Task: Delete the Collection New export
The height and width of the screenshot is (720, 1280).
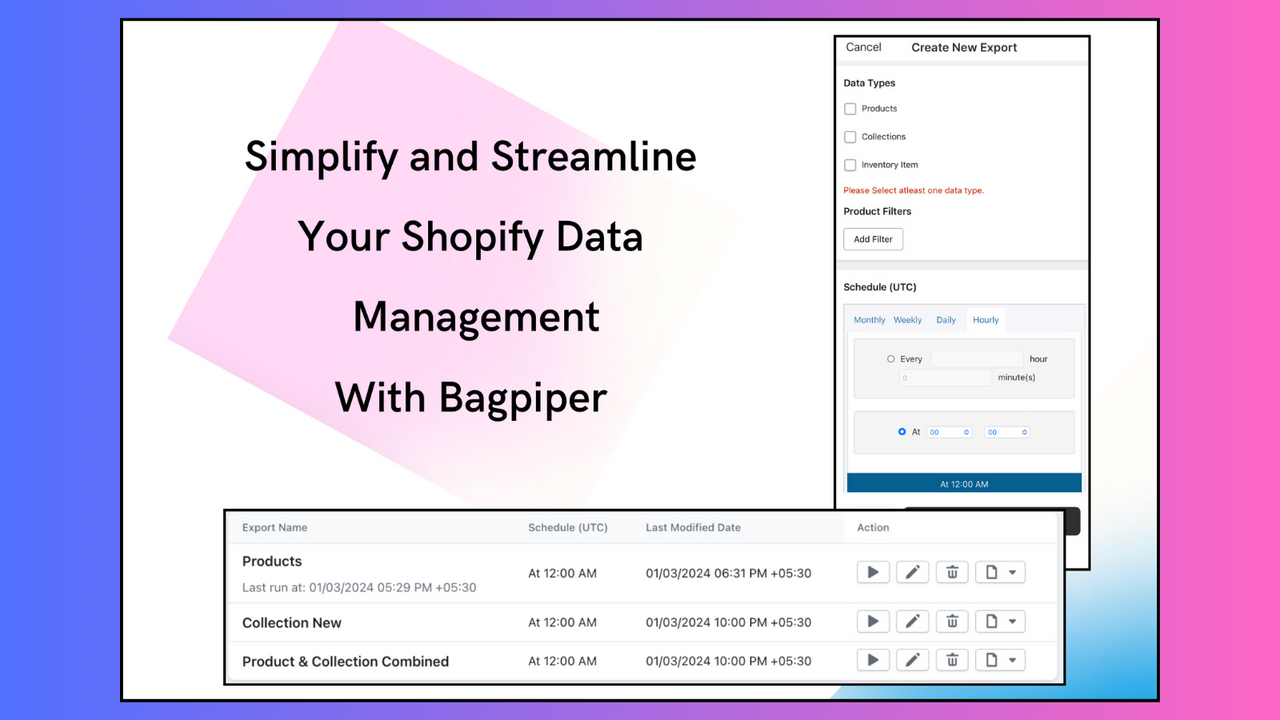Action: [x=952, y=622]
